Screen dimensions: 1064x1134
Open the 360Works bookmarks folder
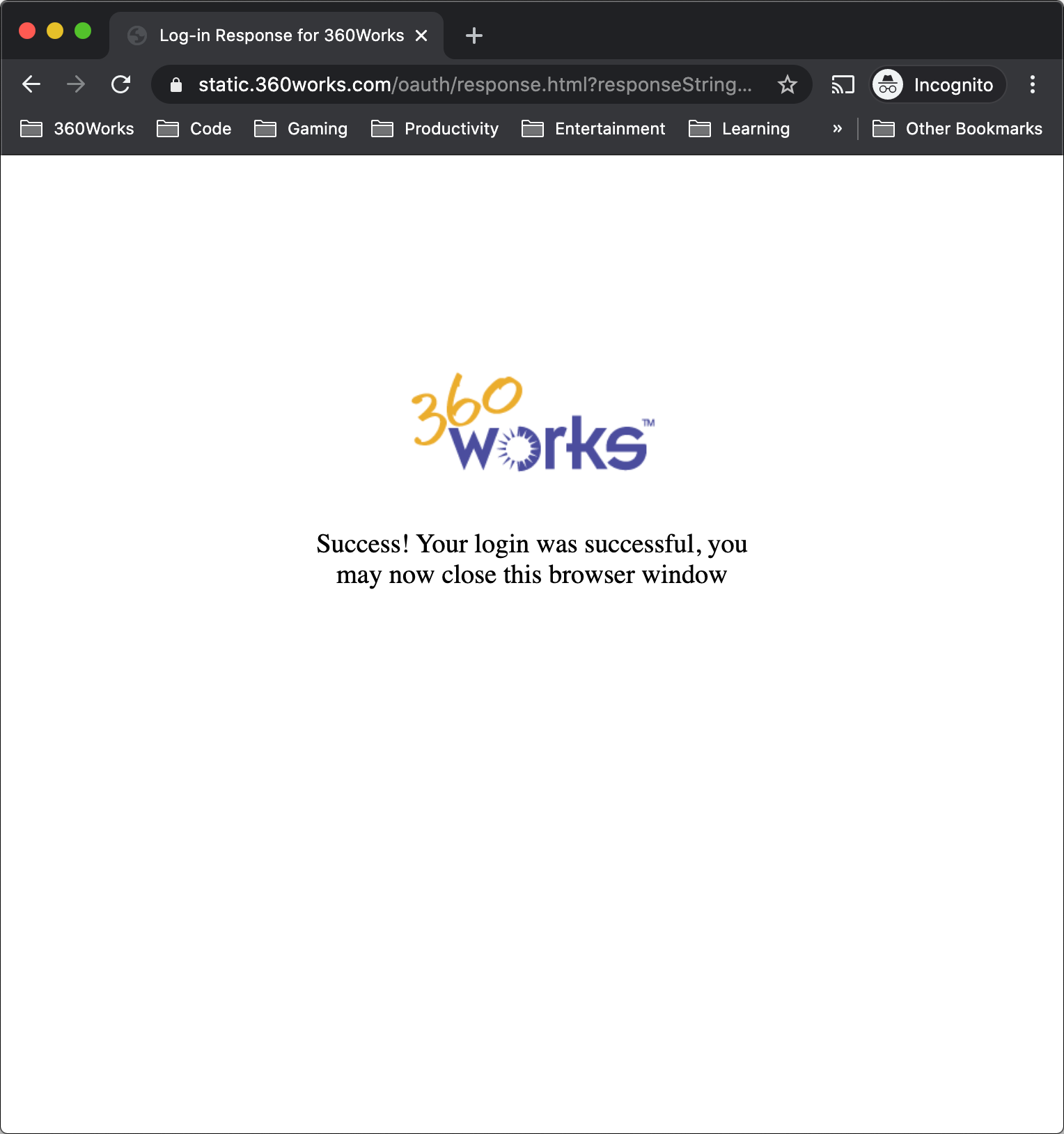[x=77, y=129]
